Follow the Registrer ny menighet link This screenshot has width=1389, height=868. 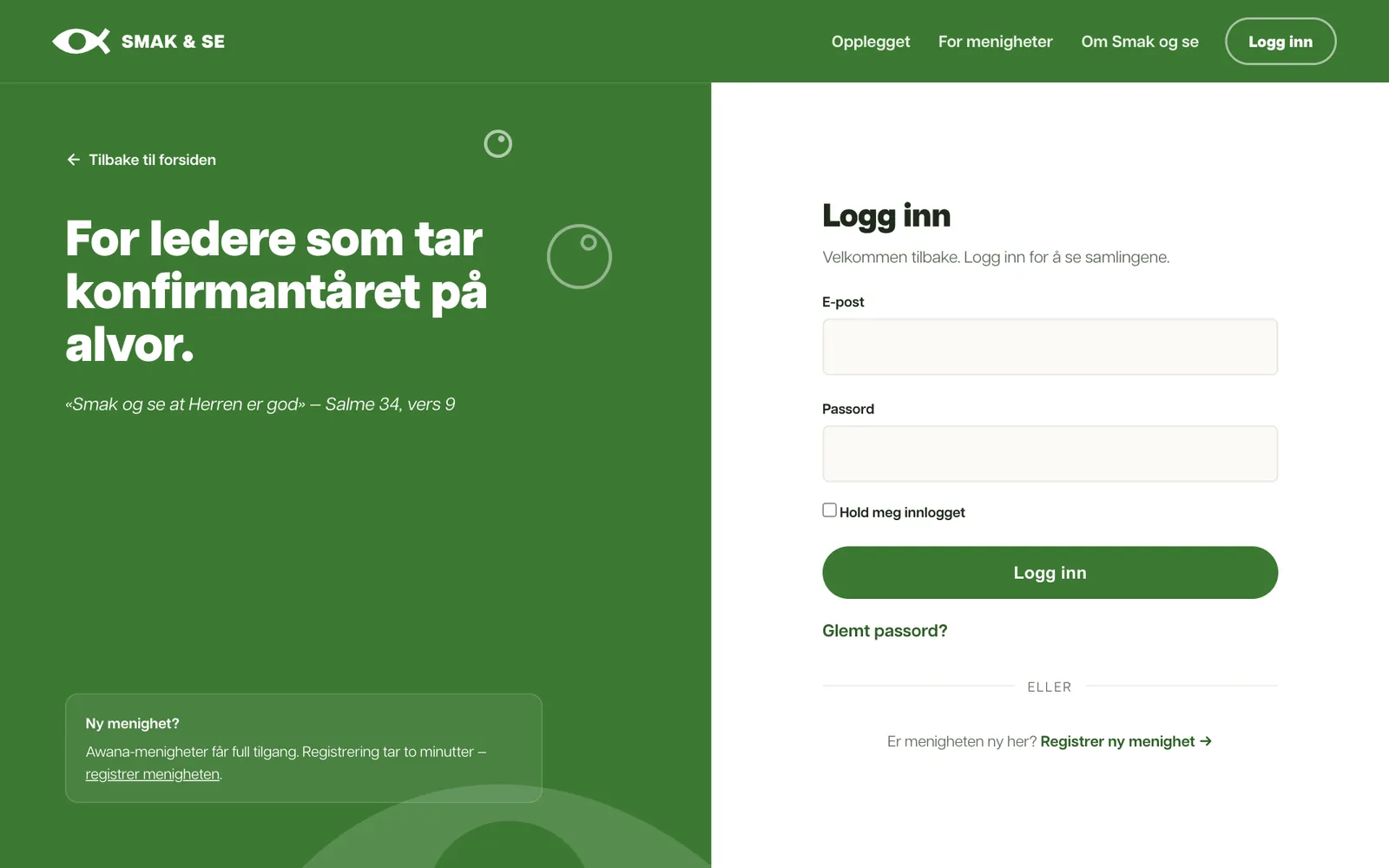1126,741
